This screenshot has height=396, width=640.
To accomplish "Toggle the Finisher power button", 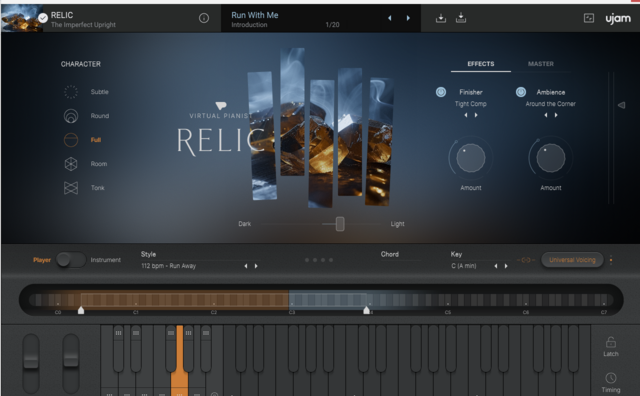I will pos(441,92).
